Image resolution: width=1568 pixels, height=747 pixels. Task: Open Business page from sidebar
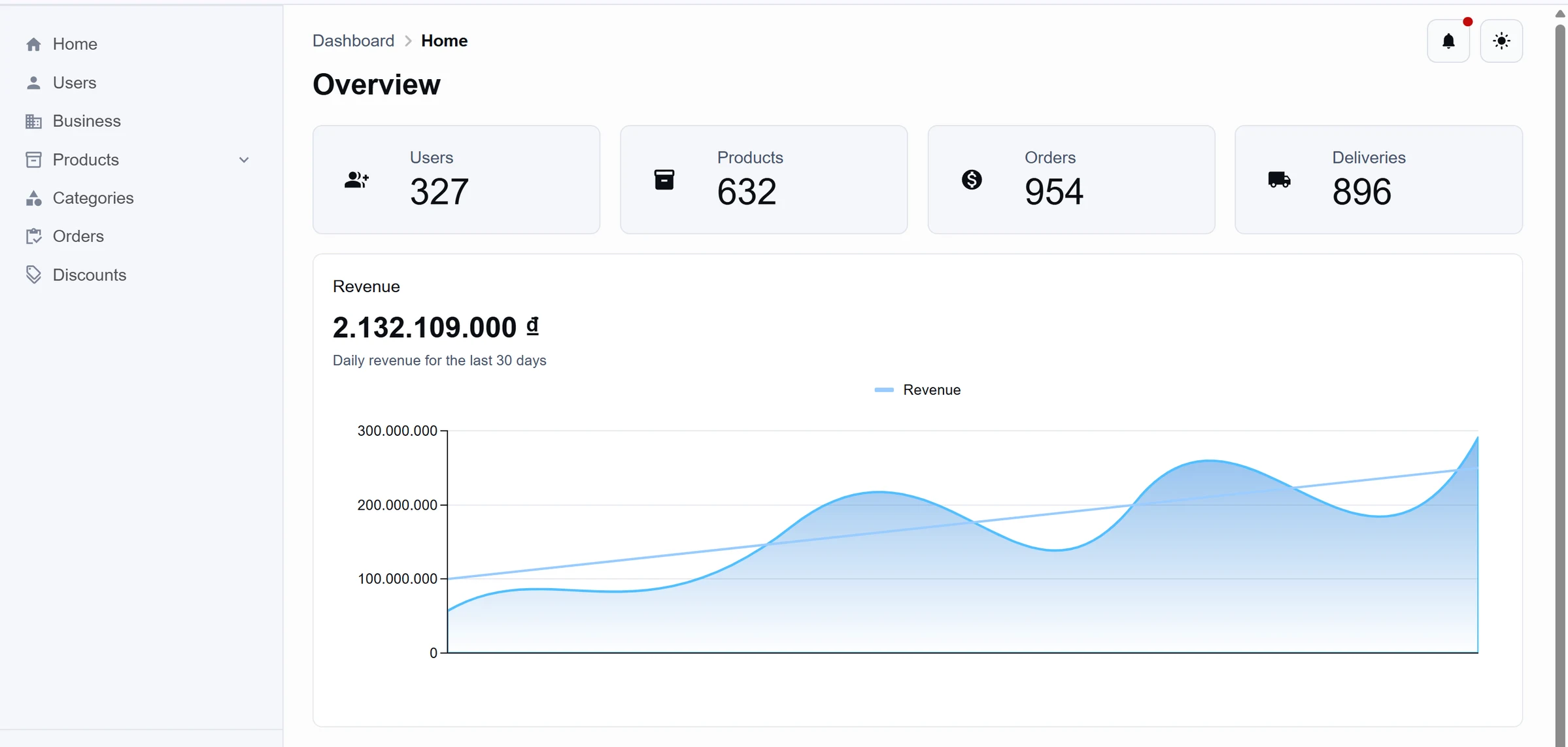tap(86, 122)
